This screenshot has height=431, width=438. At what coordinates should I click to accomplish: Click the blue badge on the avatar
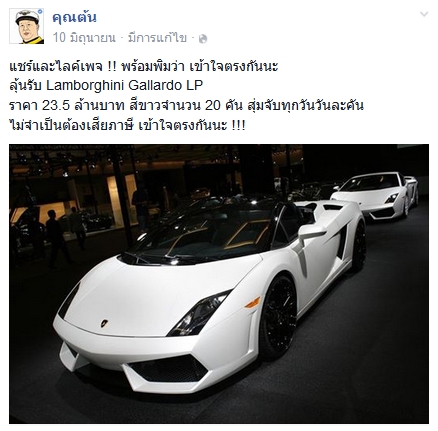click(x=40, y=12)
